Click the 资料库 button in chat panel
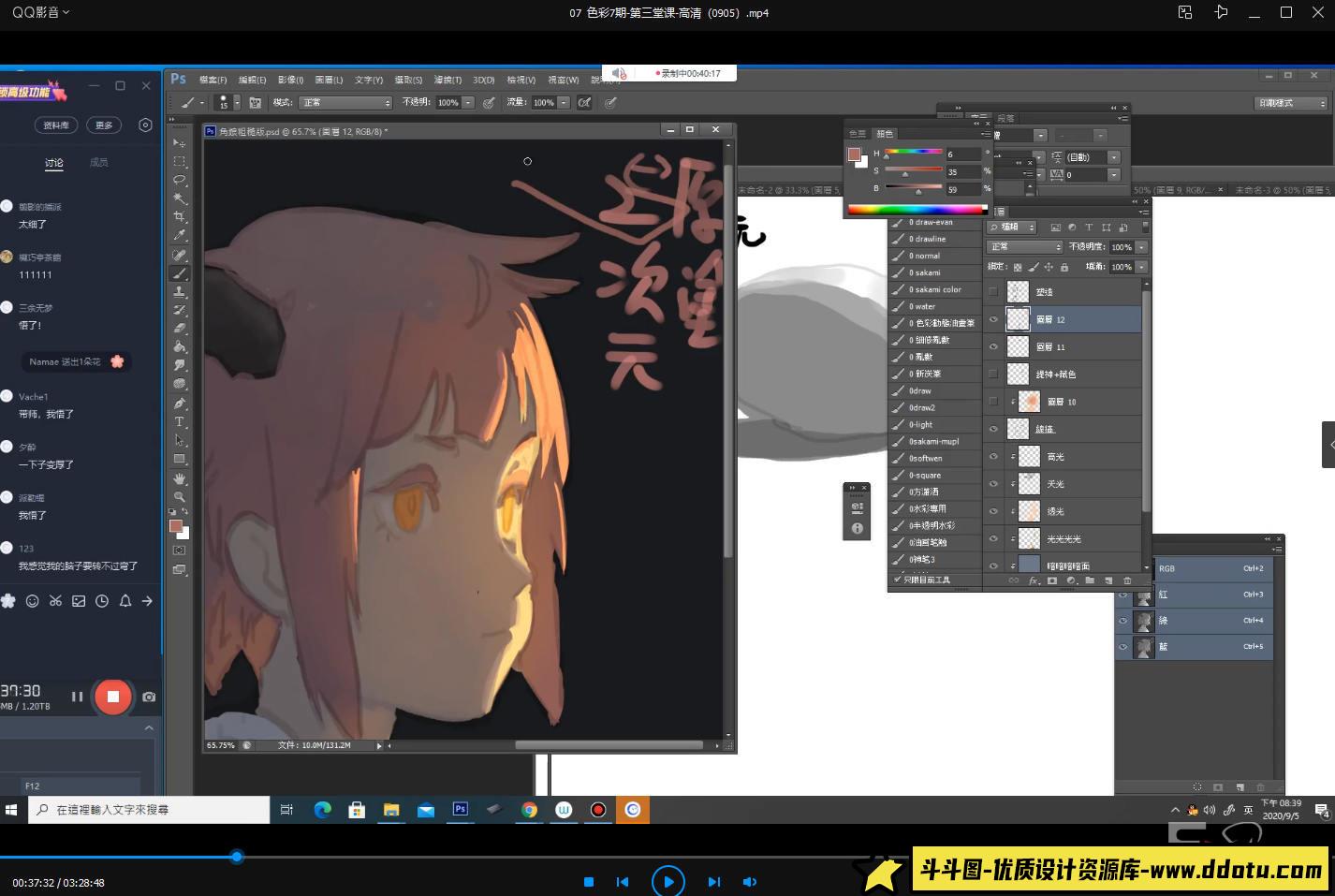Viewport: 1335px width, 896px height. pos(56,125)
